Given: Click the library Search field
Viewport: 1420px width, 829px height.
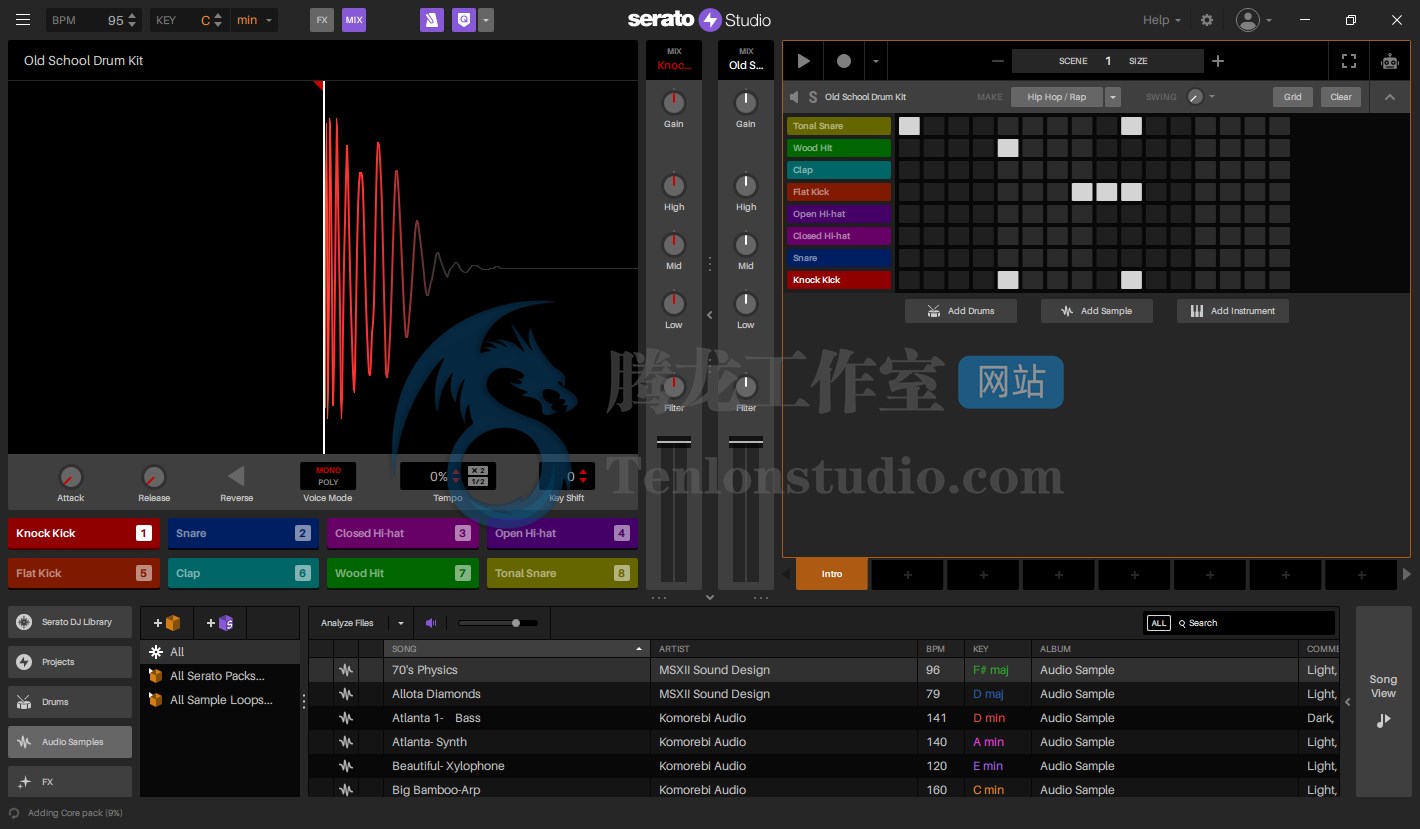Looking at the screenshot, I should coord(1254,623).
